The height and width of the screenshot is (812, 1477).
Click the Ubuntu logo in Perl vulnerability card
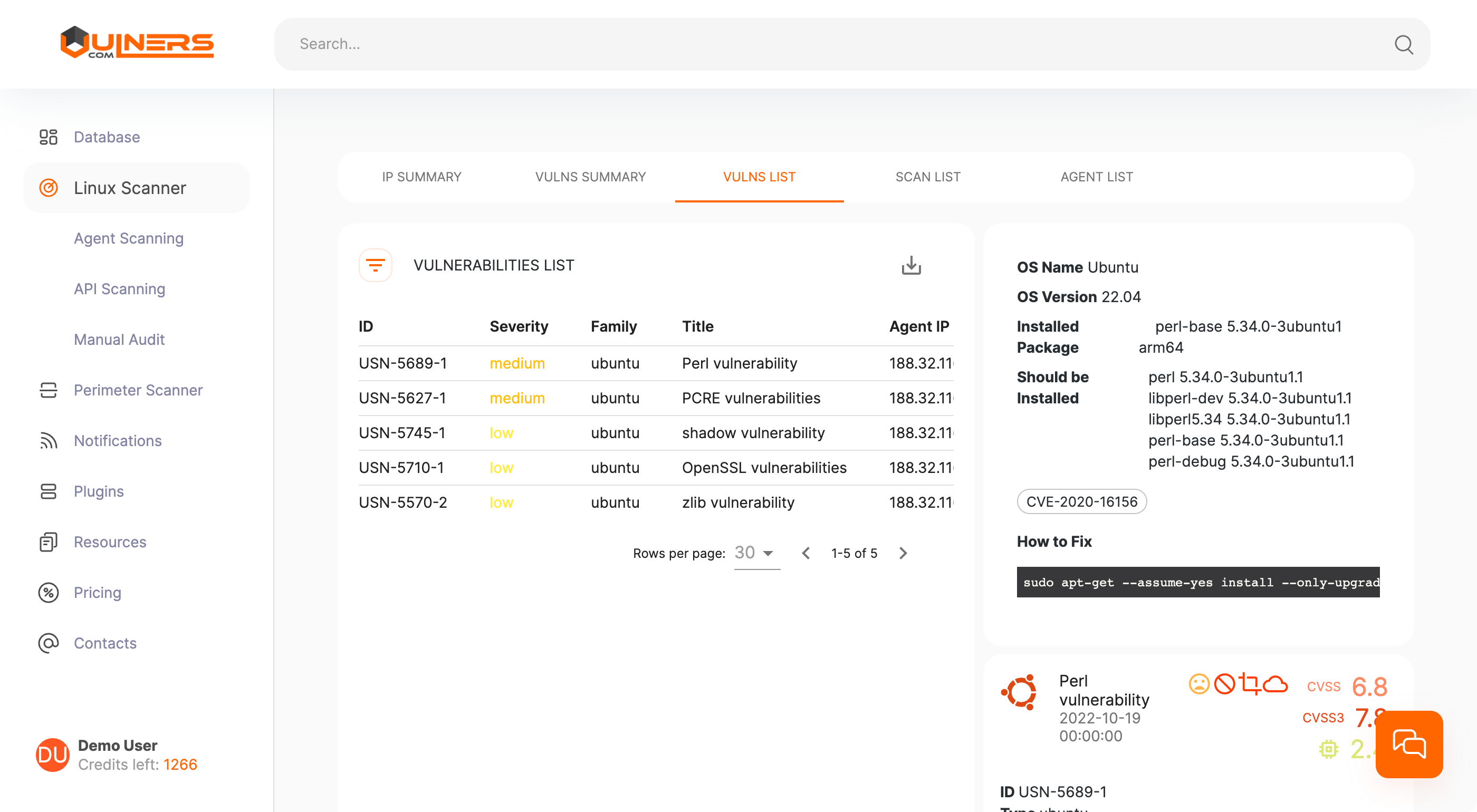coord(1020,692)
